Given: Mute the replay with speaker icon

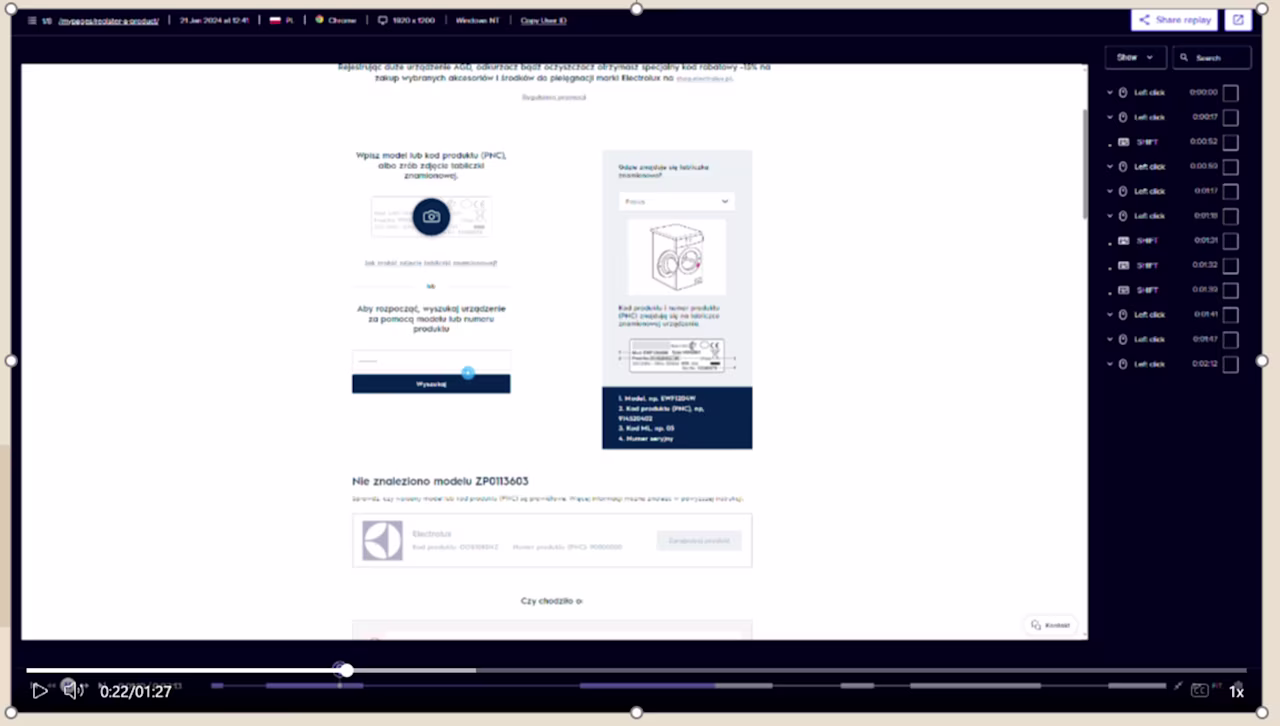Looking at the screenshot, I should point(71,690).
